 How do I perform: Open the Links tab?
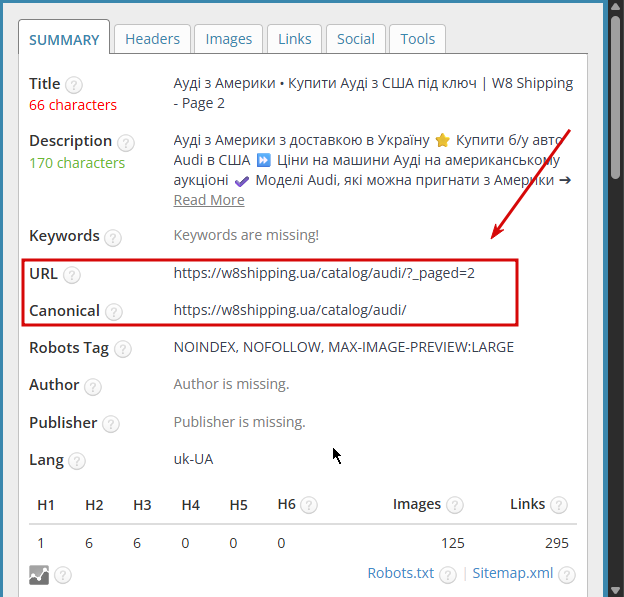tap(294, 39)
